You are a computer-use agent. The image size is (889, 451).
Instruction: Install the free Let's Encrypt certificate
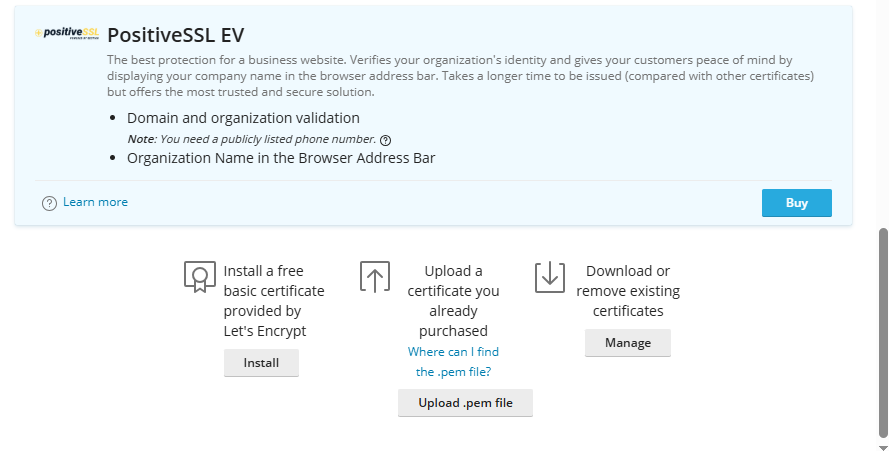(x=261, y=363)
